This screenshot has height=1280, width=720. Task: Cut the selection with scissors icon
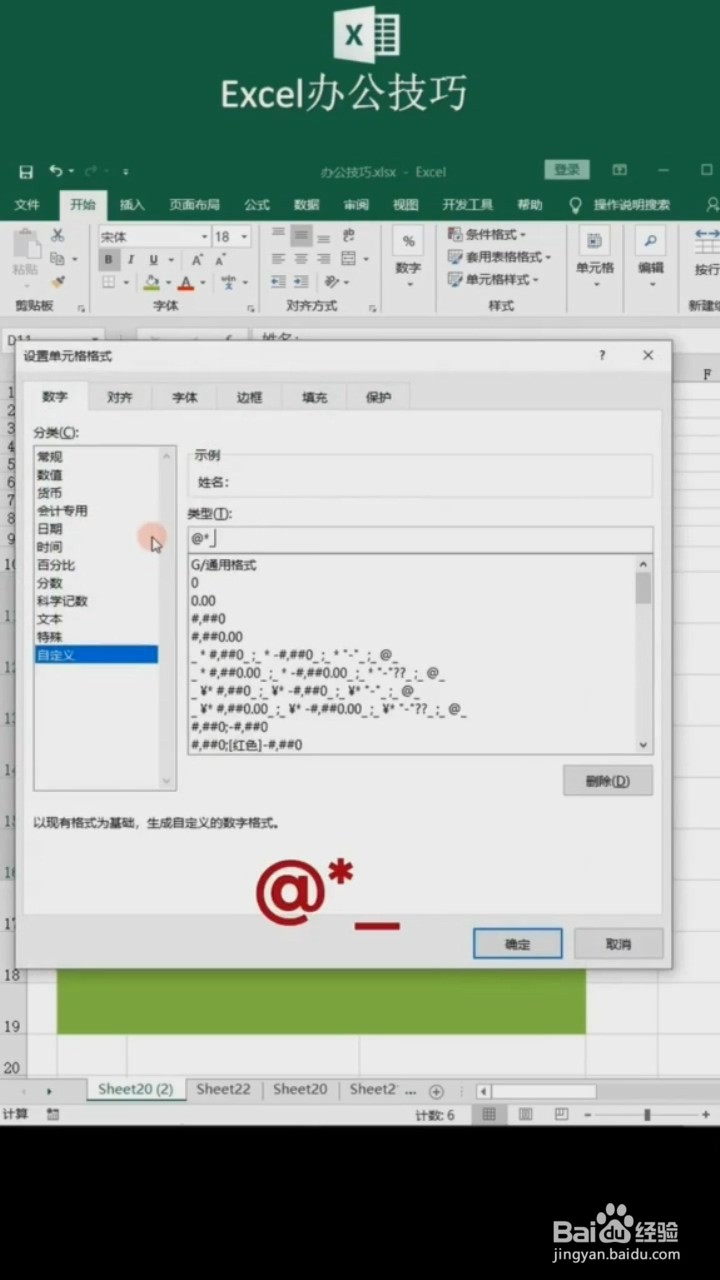click(58, 236)
